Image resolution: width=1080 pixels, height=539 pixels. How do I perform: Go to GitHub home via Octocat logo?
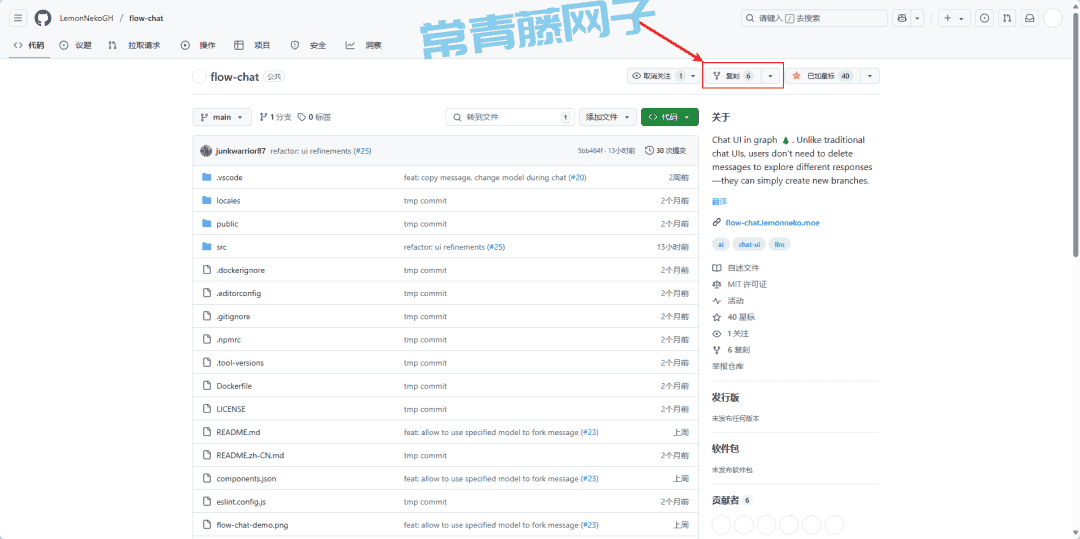[x=43, y=19]
